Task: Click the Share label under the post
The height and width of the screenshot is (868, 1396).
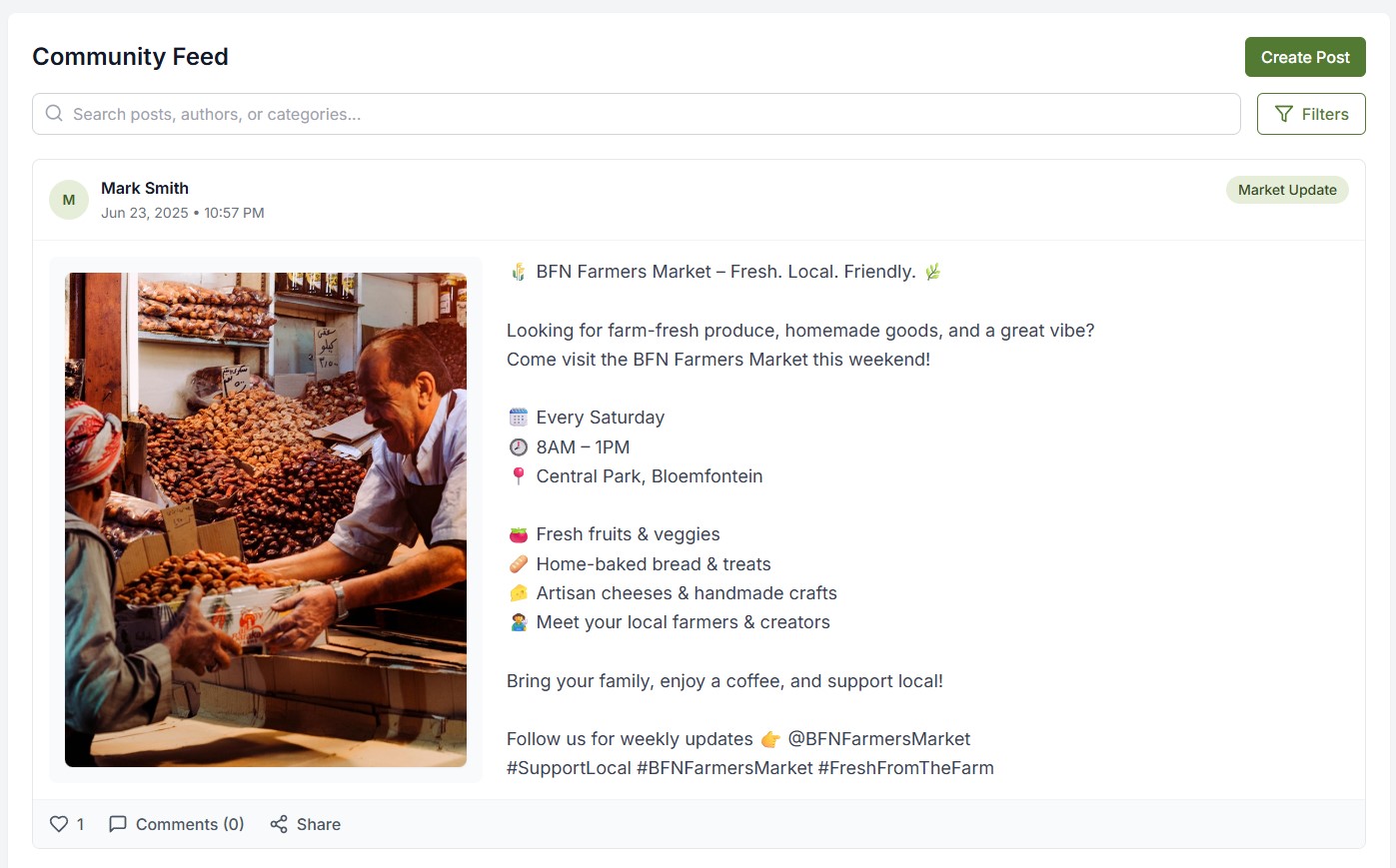Action: click(x=319, y=823)
